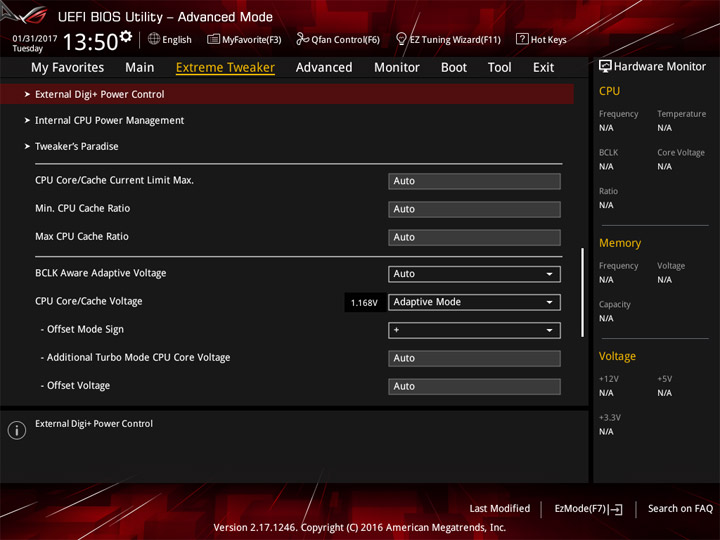Click the Hardware Monitor screen icon
The width and height of the screenshot is (720, 540).
(605, 66)
